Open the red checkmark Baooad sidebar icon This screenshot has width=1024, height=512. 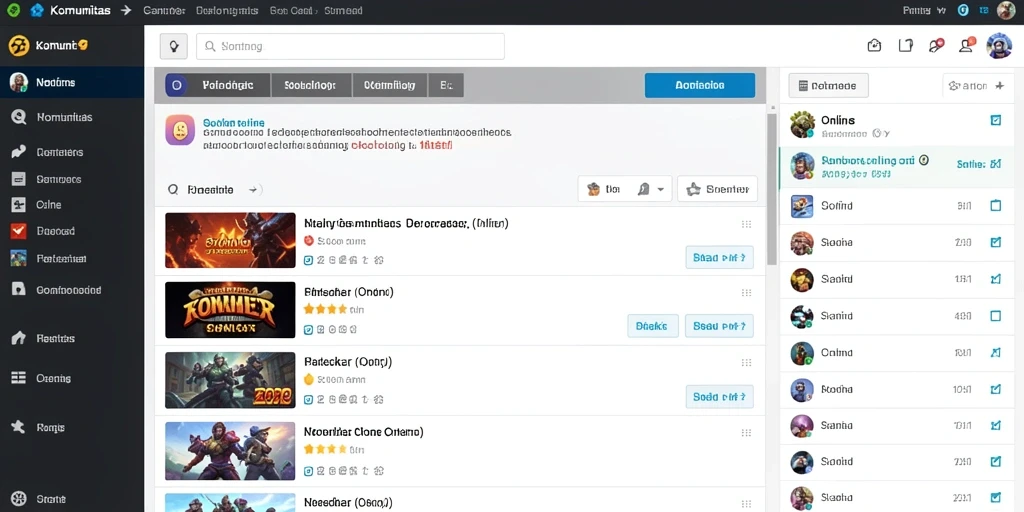pos(18,231)
